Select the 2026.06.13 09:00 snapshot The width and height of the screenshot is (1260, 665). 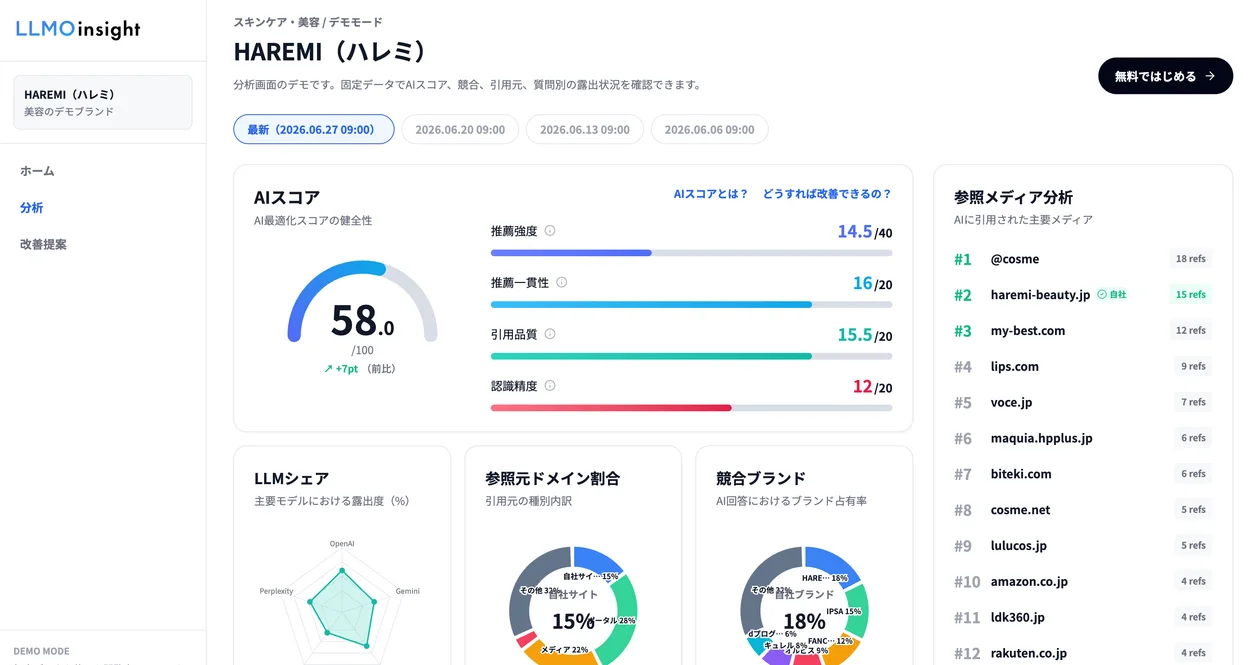585,129
